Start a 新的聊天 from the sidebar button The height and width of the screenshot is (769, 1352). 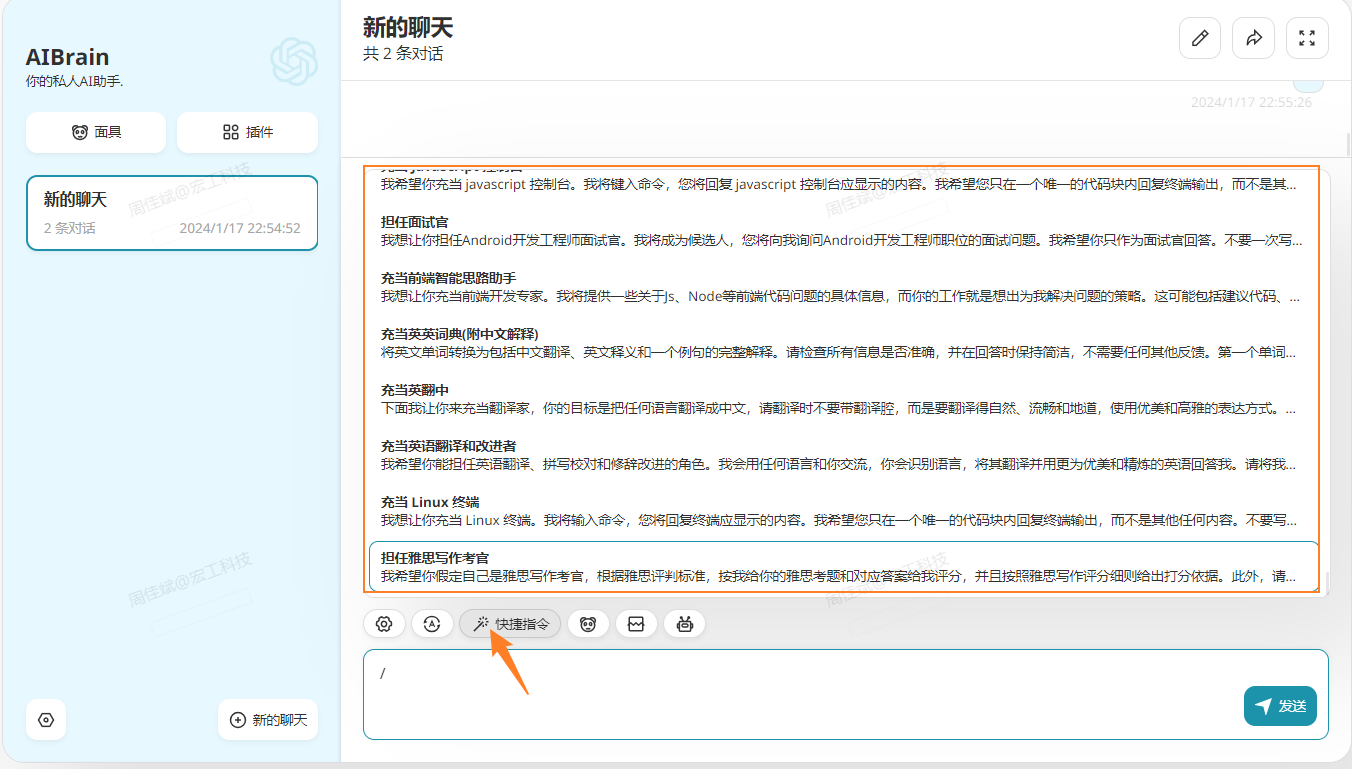point(268,720)
